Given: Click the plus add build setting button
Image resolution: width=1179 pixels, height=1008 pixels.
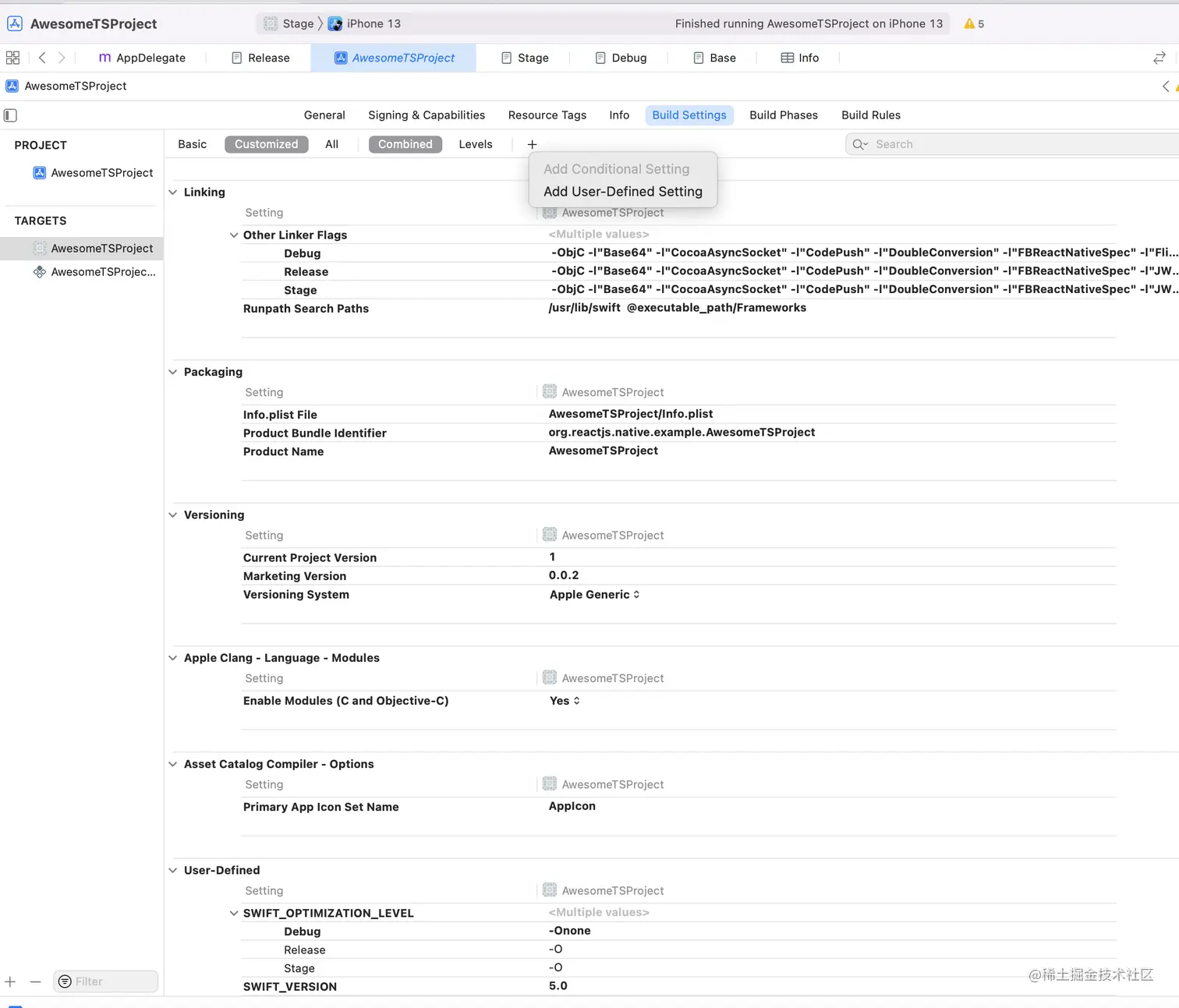Looking at the screenshot, I should [x=532, y=144].
